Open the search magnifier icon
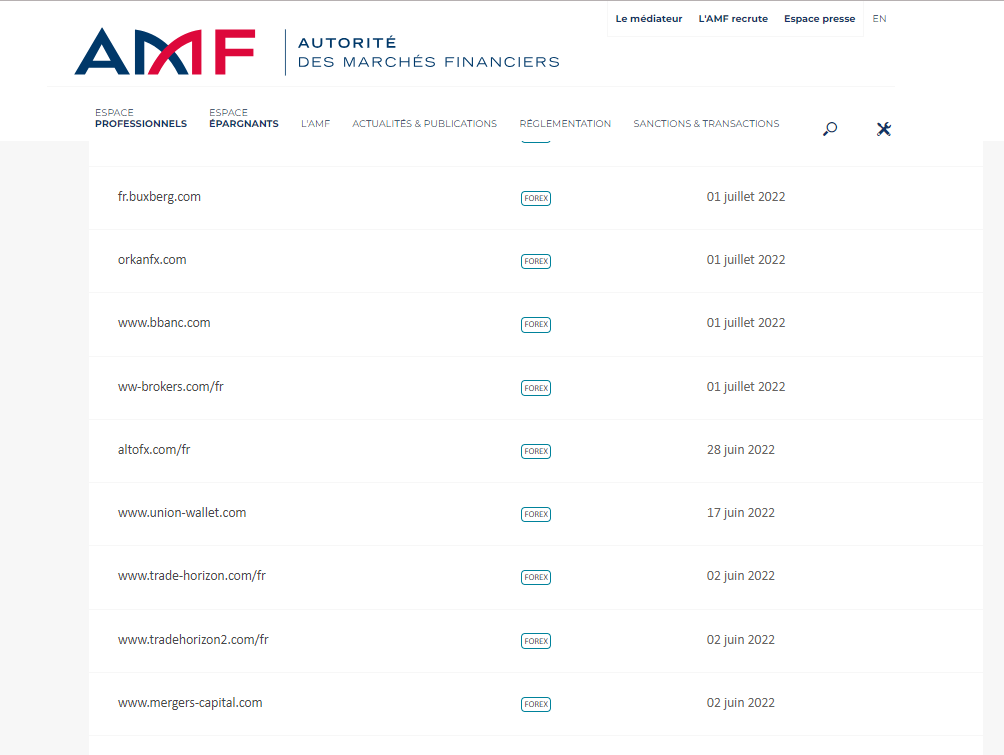Screen dimensions: 1004x755 tap(829, 128)
